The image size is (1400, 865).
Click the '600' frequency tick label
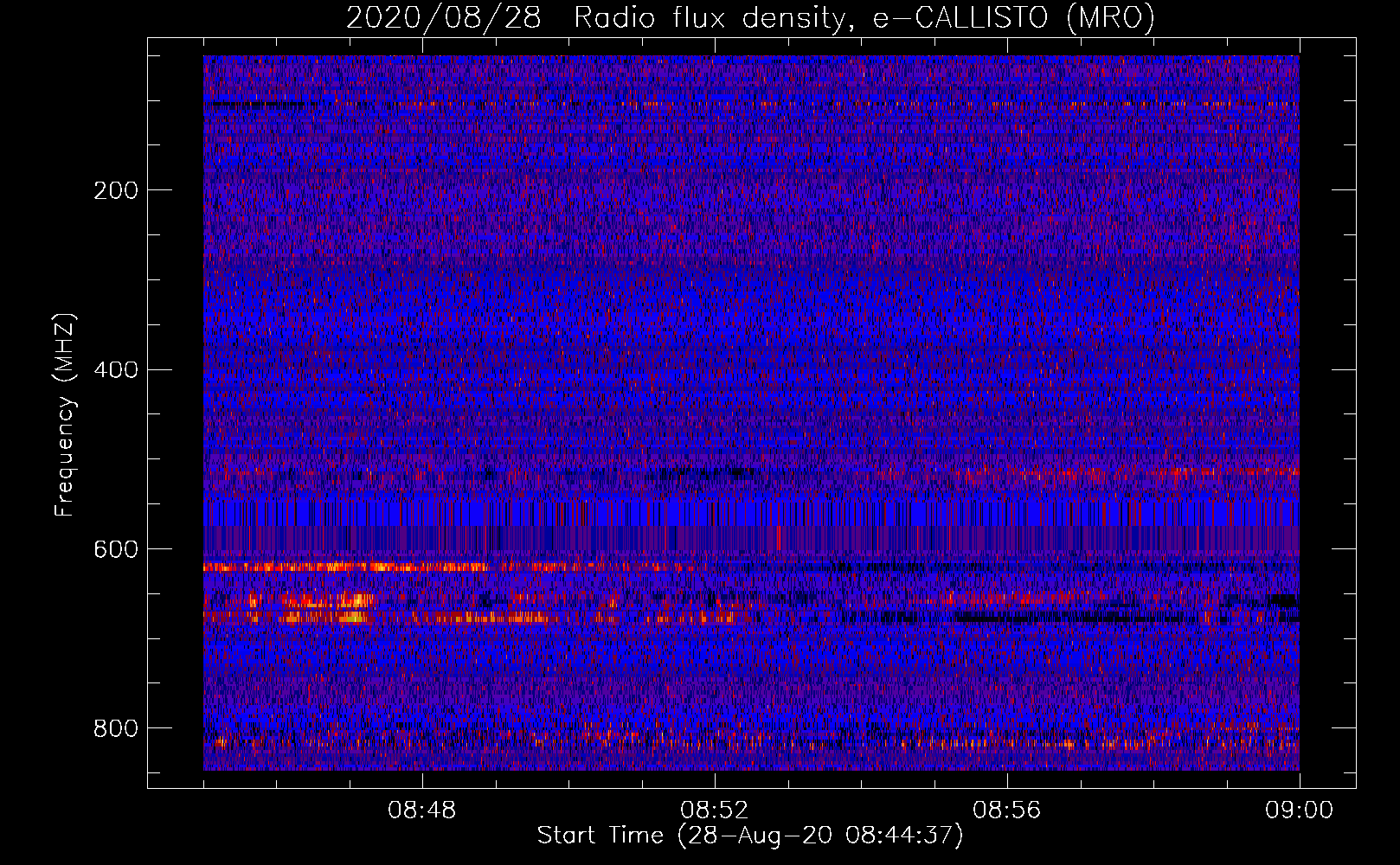[x=116, y=550]
